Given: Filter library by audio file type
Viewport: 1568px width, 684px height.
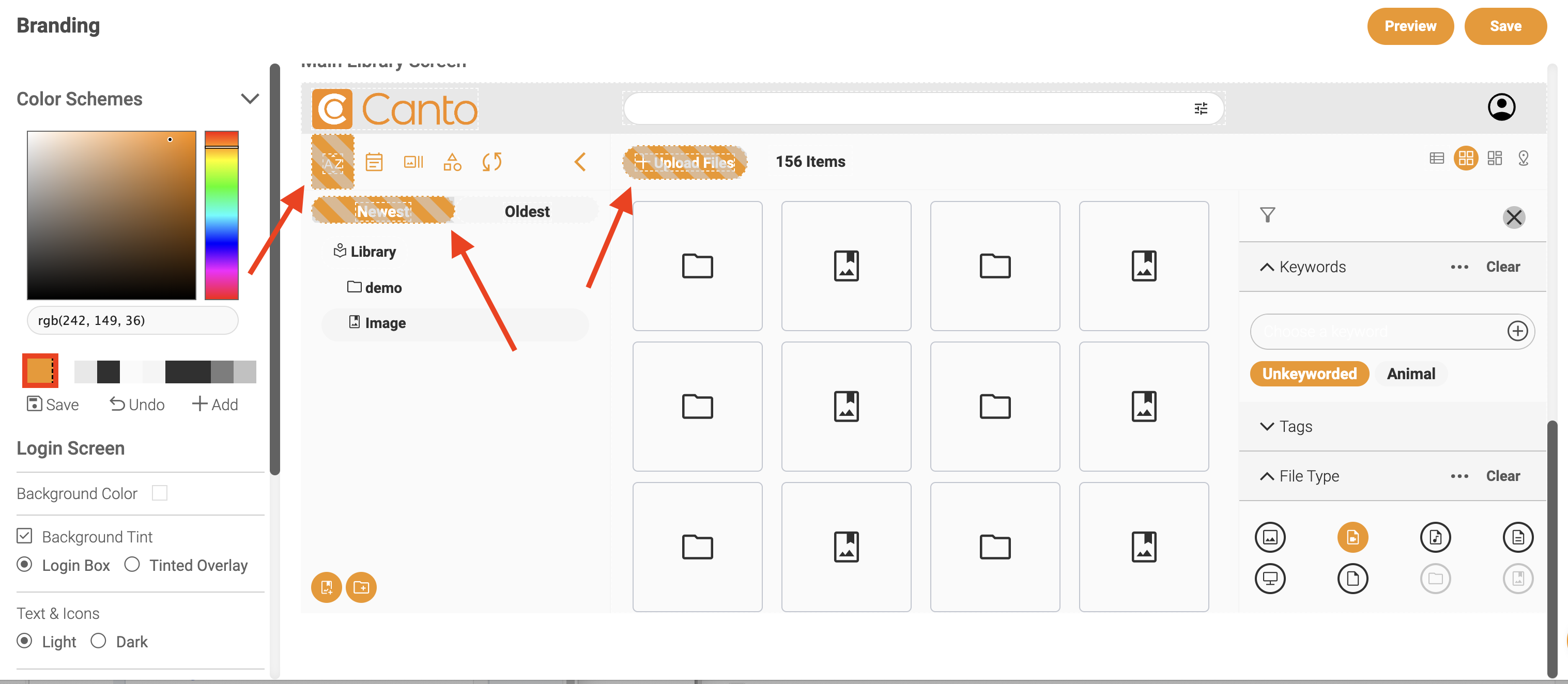Looking at the screenshot, I should tap(1436, 537).
